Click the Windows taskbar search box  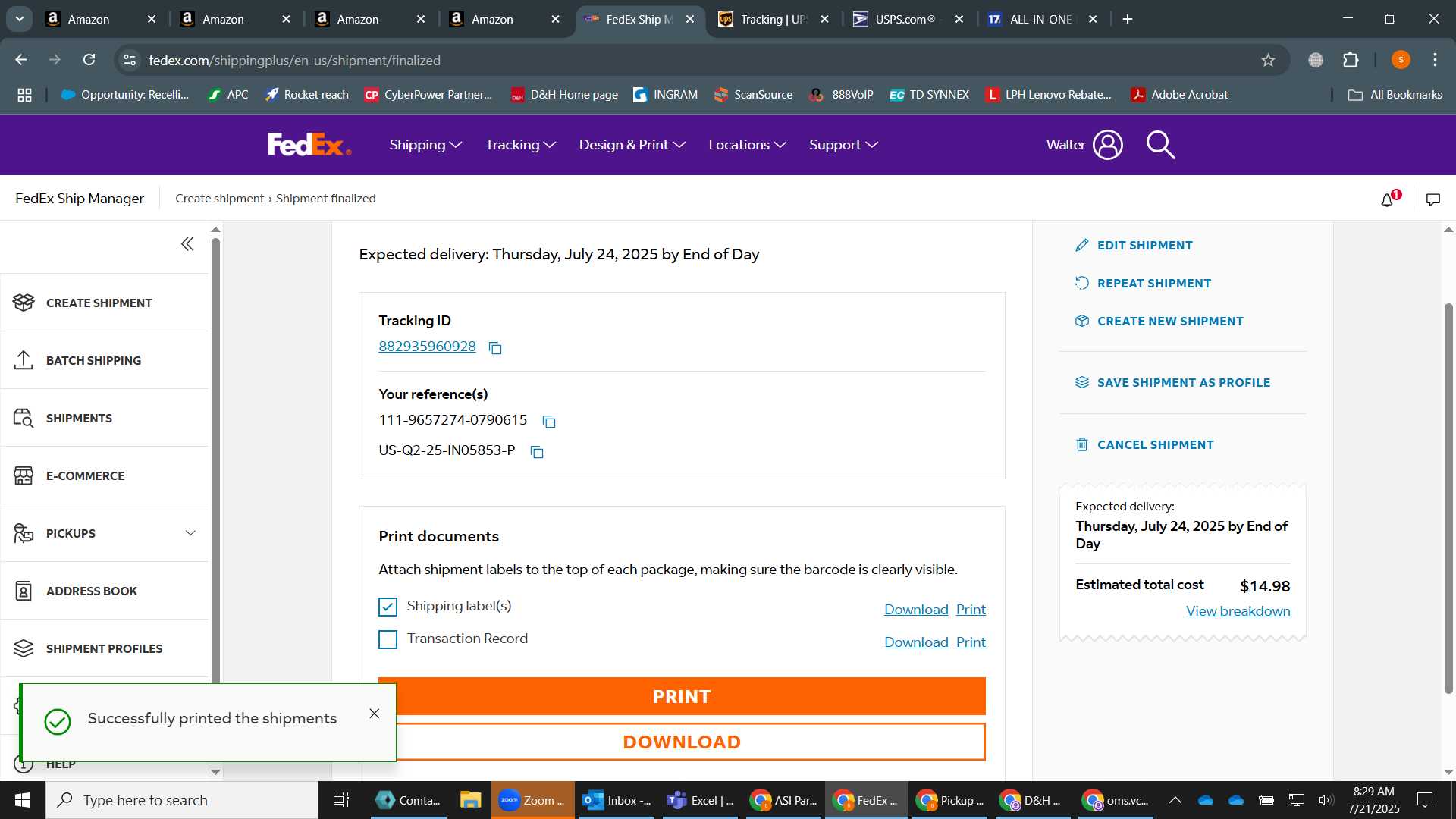coord(182,800)
